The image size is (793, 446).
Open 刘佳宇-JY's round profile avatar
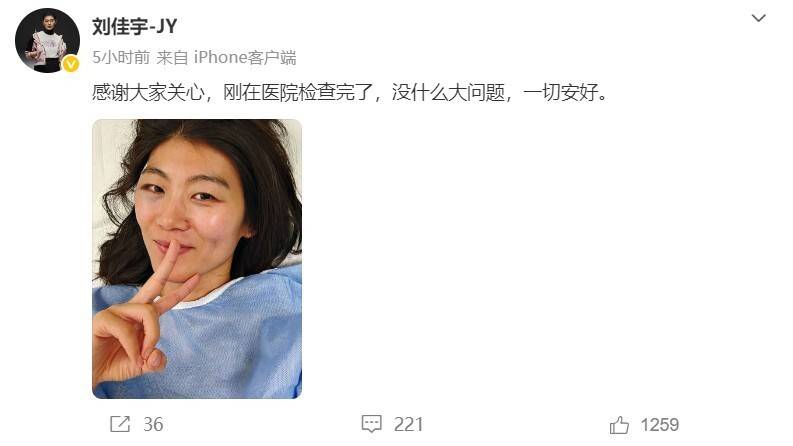[47, 40]
